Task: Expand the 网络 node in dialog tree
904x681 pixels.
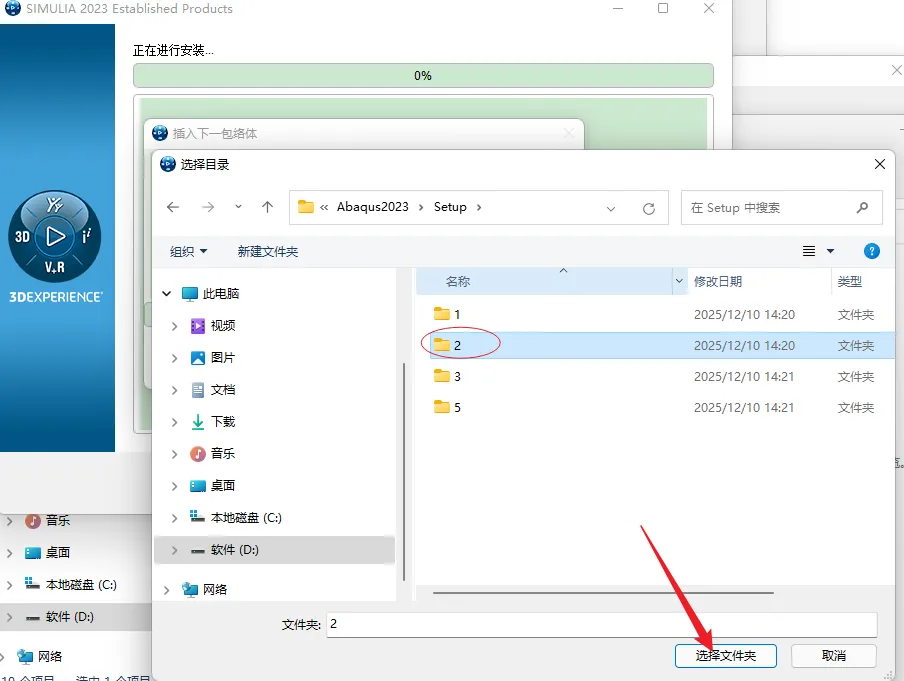Action: (167, 590)
